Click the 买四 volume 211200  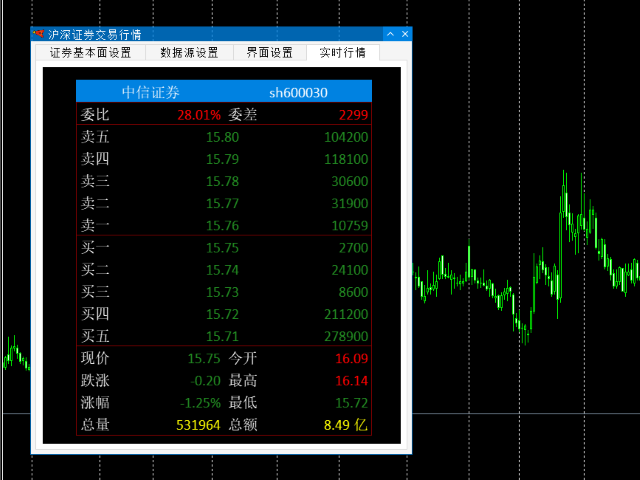tap(346, 314)
